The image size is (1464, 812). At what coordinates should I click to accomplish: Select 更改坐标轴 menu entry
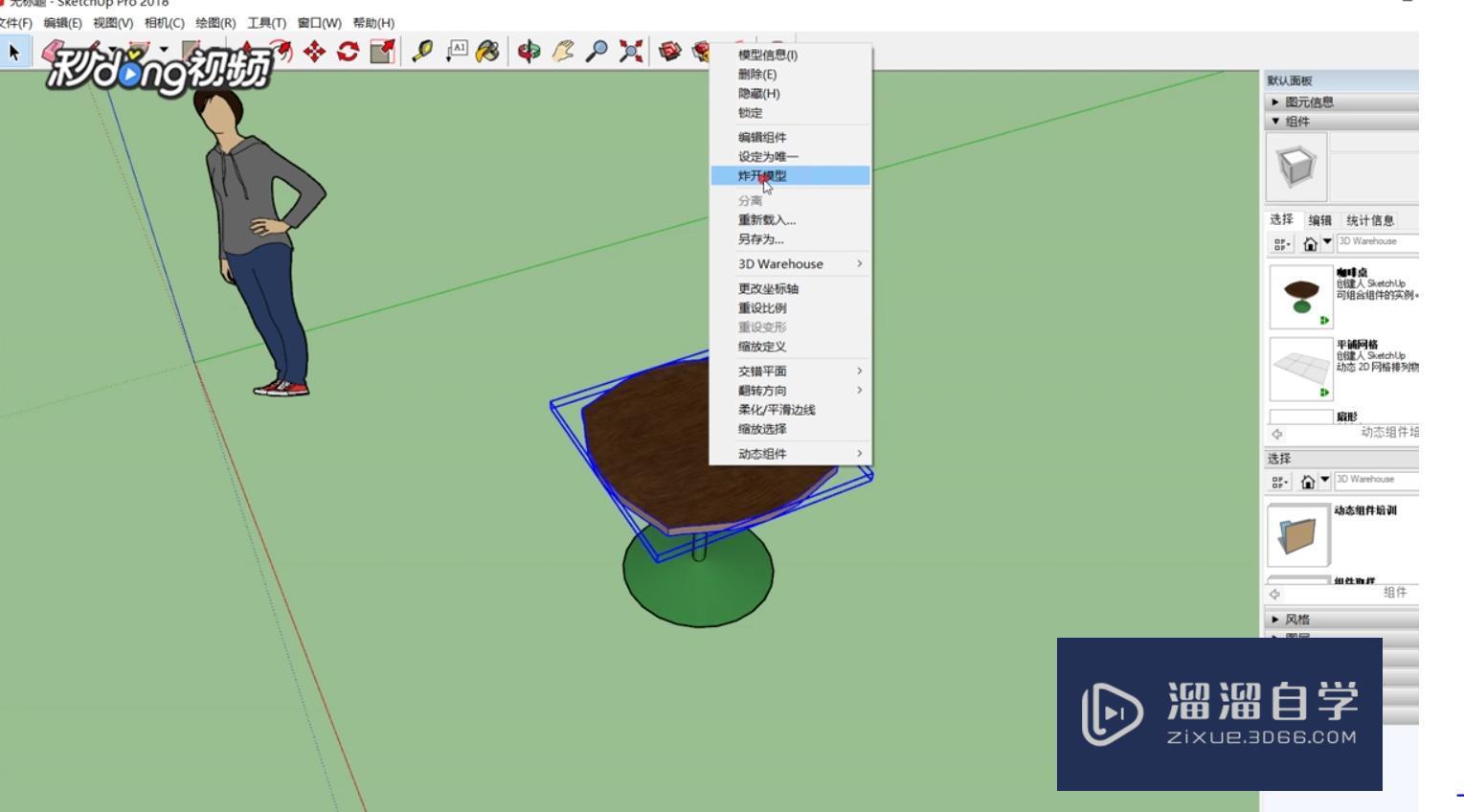coord(790,289)
